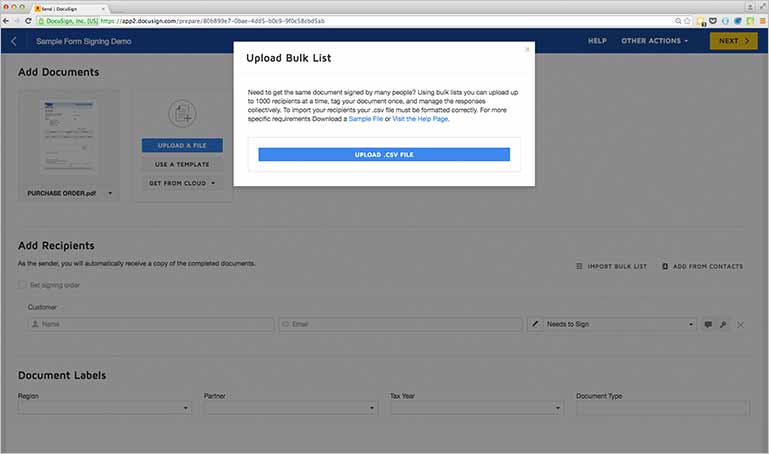
Task: Click the recipient message bubble icon
Action: tap(708, 325)
